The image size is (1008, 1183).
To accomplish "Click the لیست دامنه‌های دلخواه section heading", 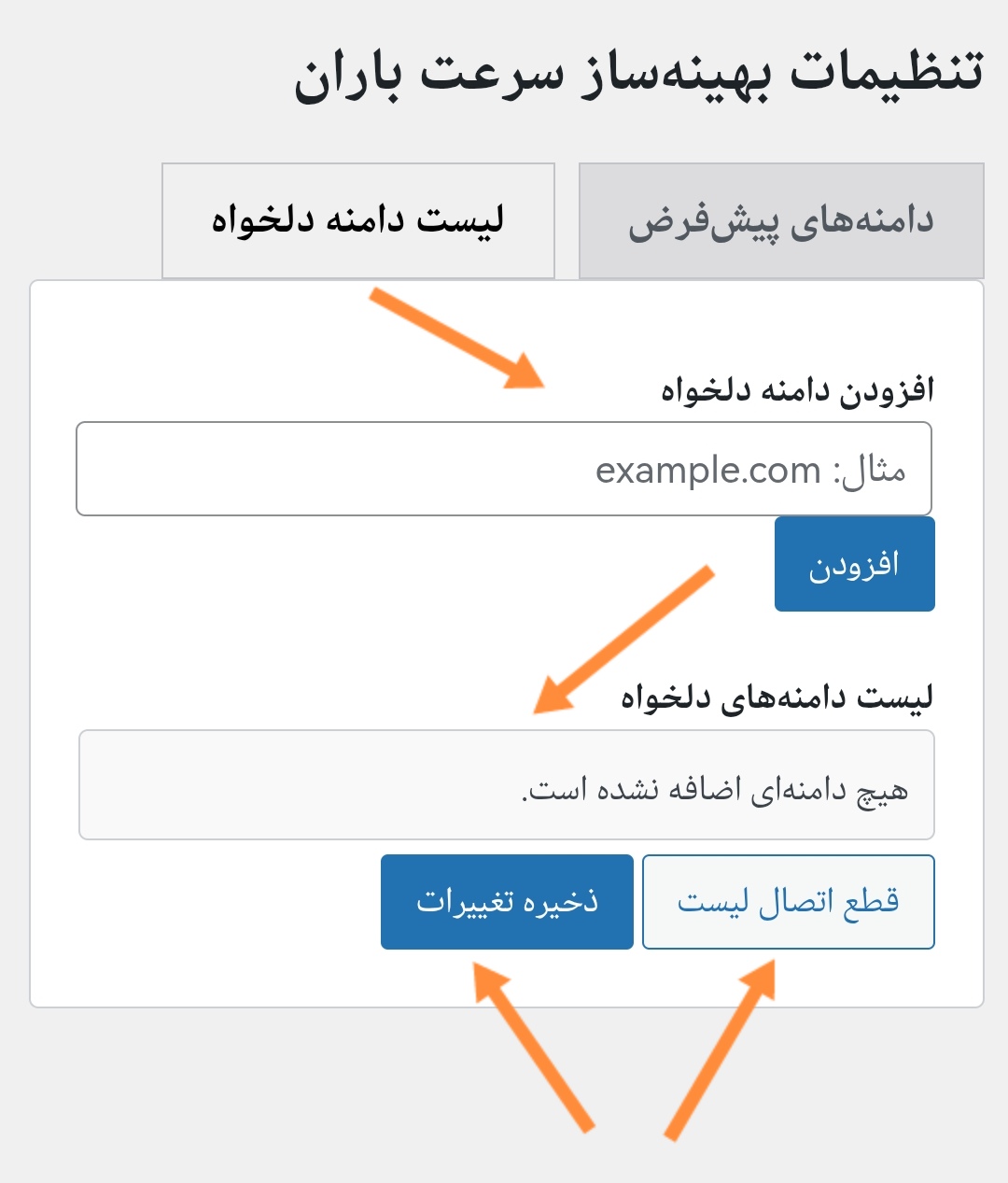I will 777,697.
